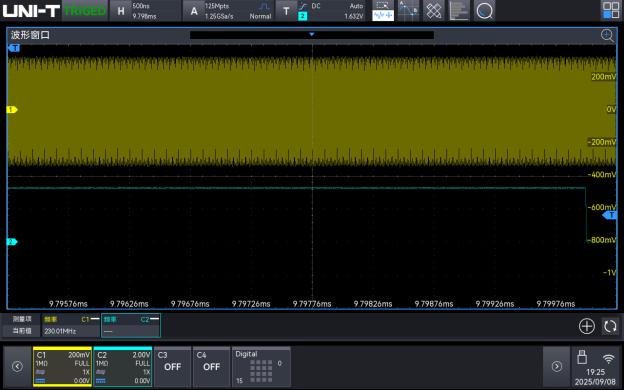Reset measurement statistics with refresh icon

[610, 326]
